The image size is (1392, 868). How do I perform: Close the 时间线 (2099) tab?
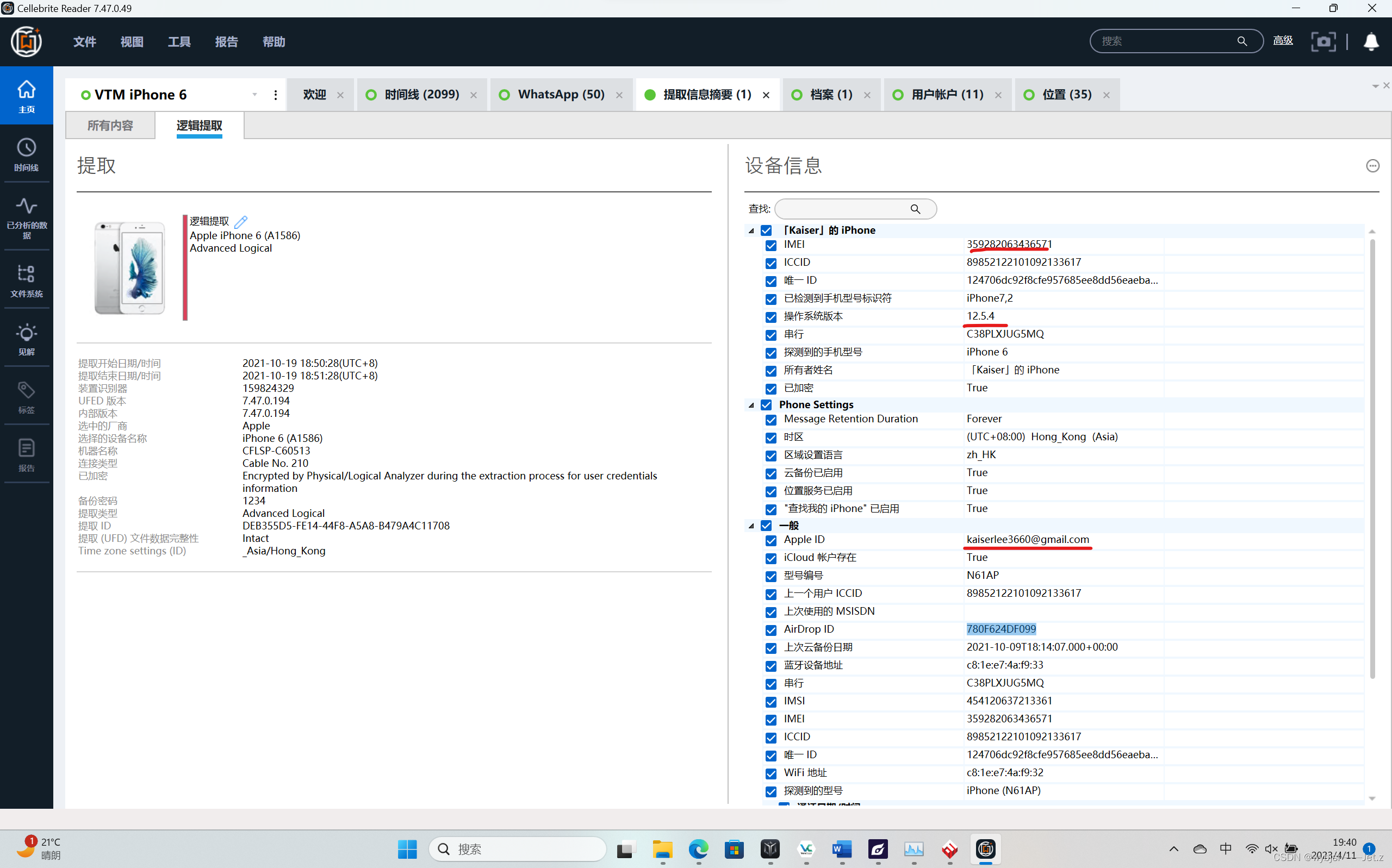click(473, 95)
